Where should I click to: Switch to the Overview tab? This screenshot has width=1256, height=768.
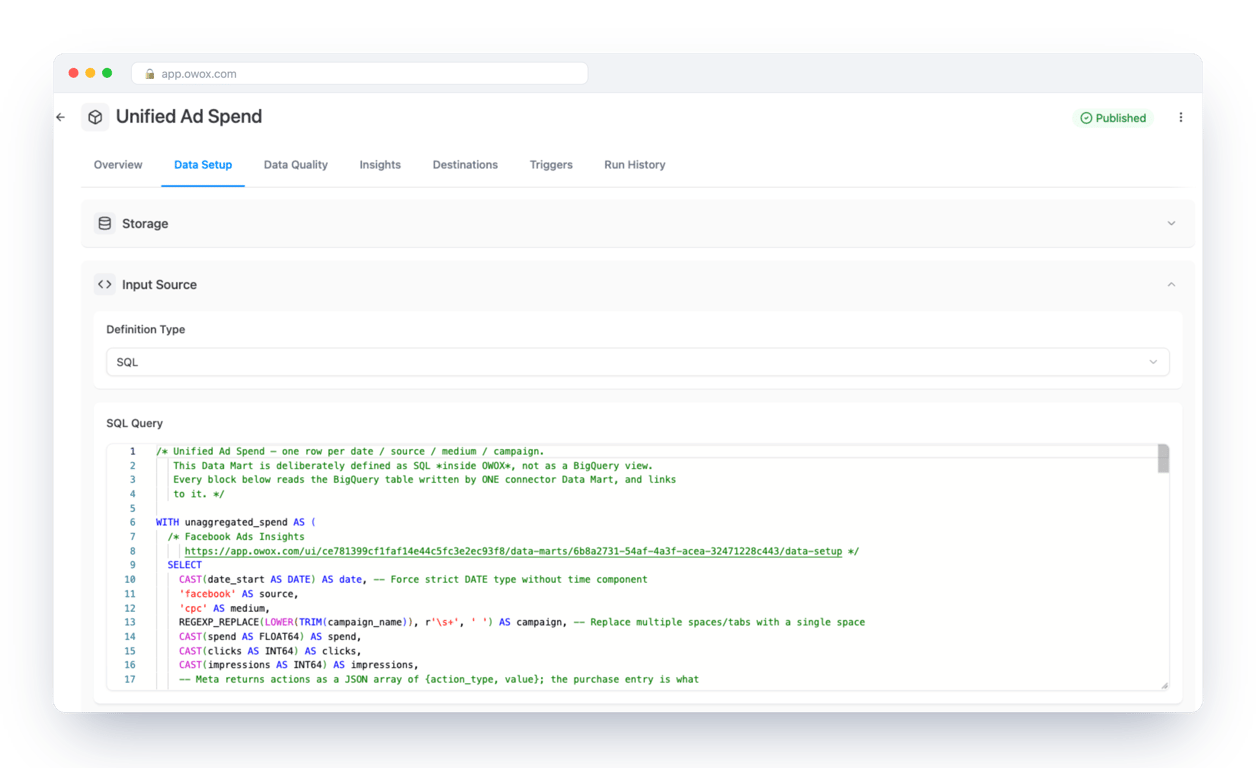118,165
